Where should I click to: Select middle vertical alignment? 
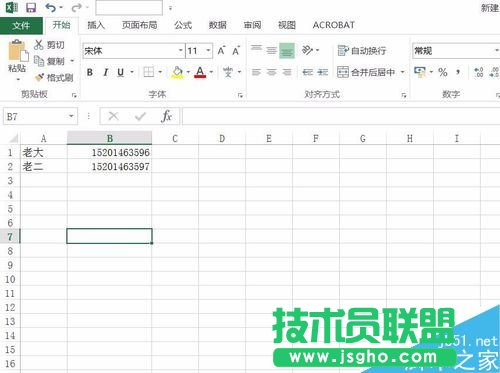coord(272,50)
